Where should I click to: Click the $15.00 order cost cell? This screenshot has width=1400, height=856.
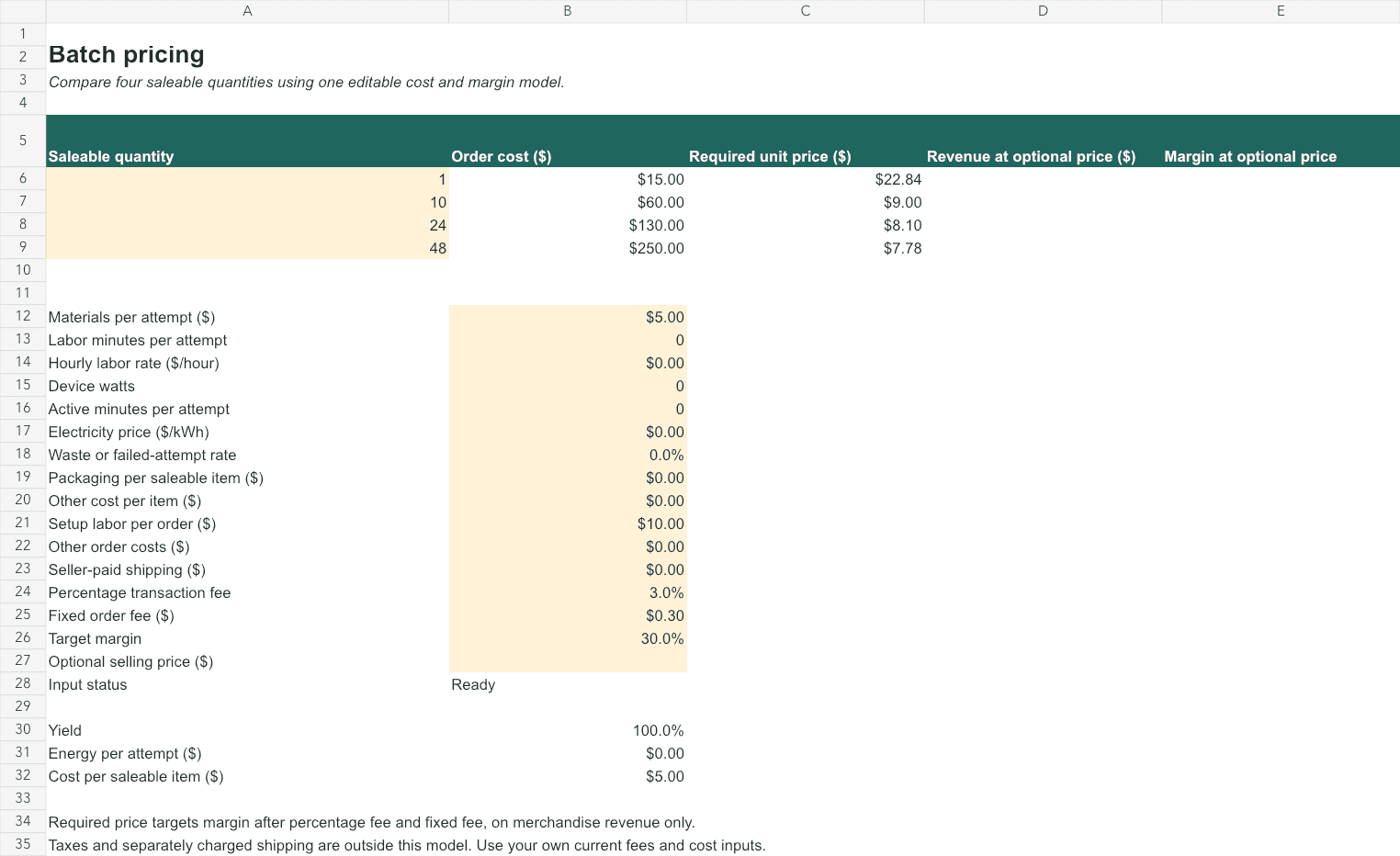(x=568, y=179)
